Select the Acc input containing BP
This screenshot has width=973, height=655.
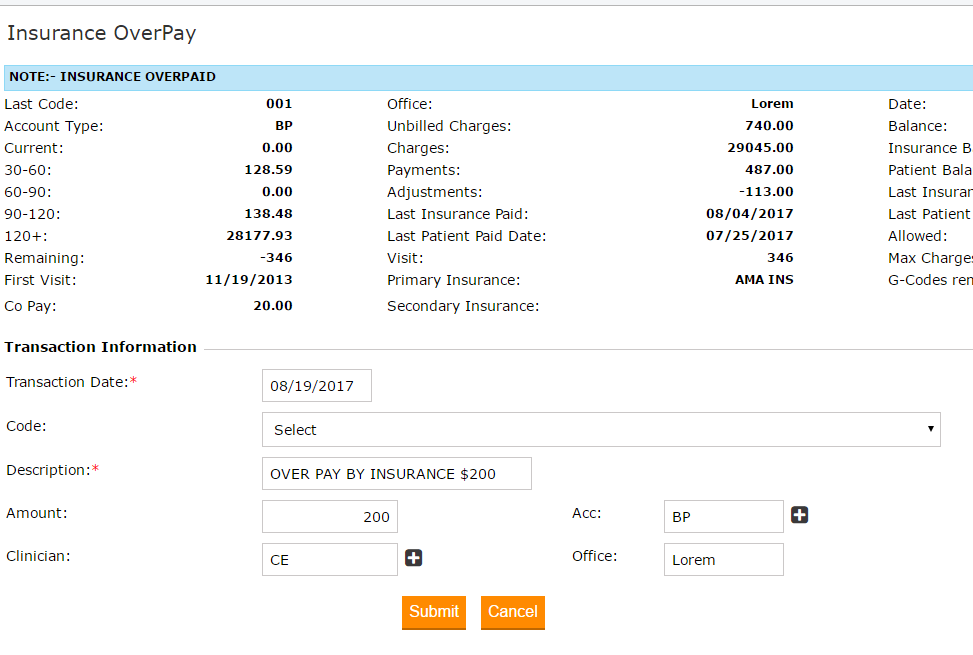pyautogui.click(x=723, y=517)
